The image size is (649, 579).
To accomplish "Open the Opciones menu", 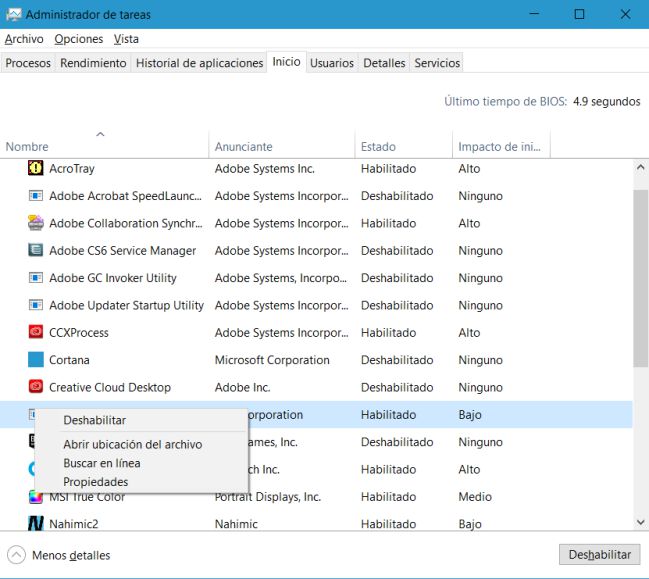I will tap(79, 39).
